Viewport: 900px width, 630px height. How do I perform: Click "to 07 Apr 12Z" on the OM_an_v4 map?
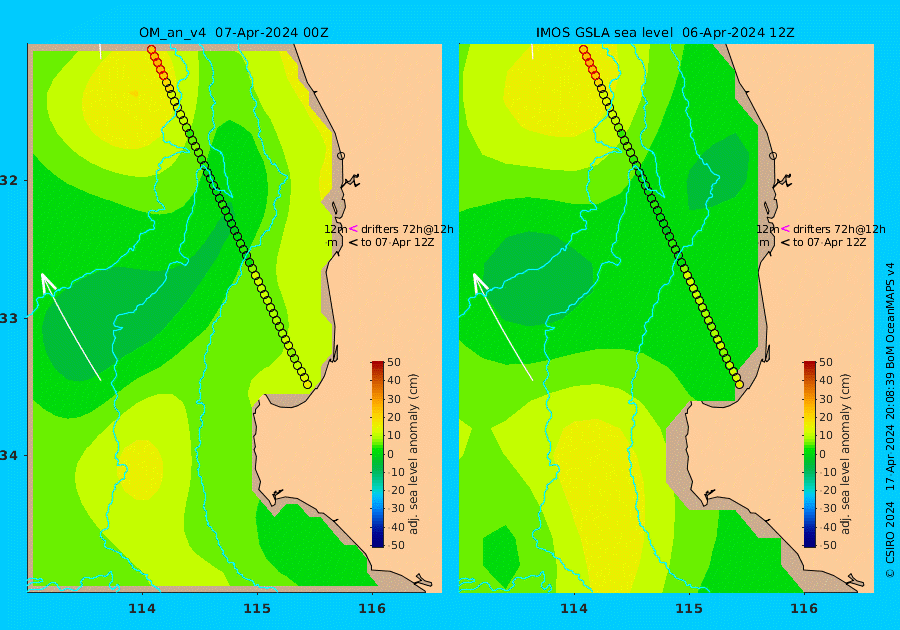click(x=397, y=242)
